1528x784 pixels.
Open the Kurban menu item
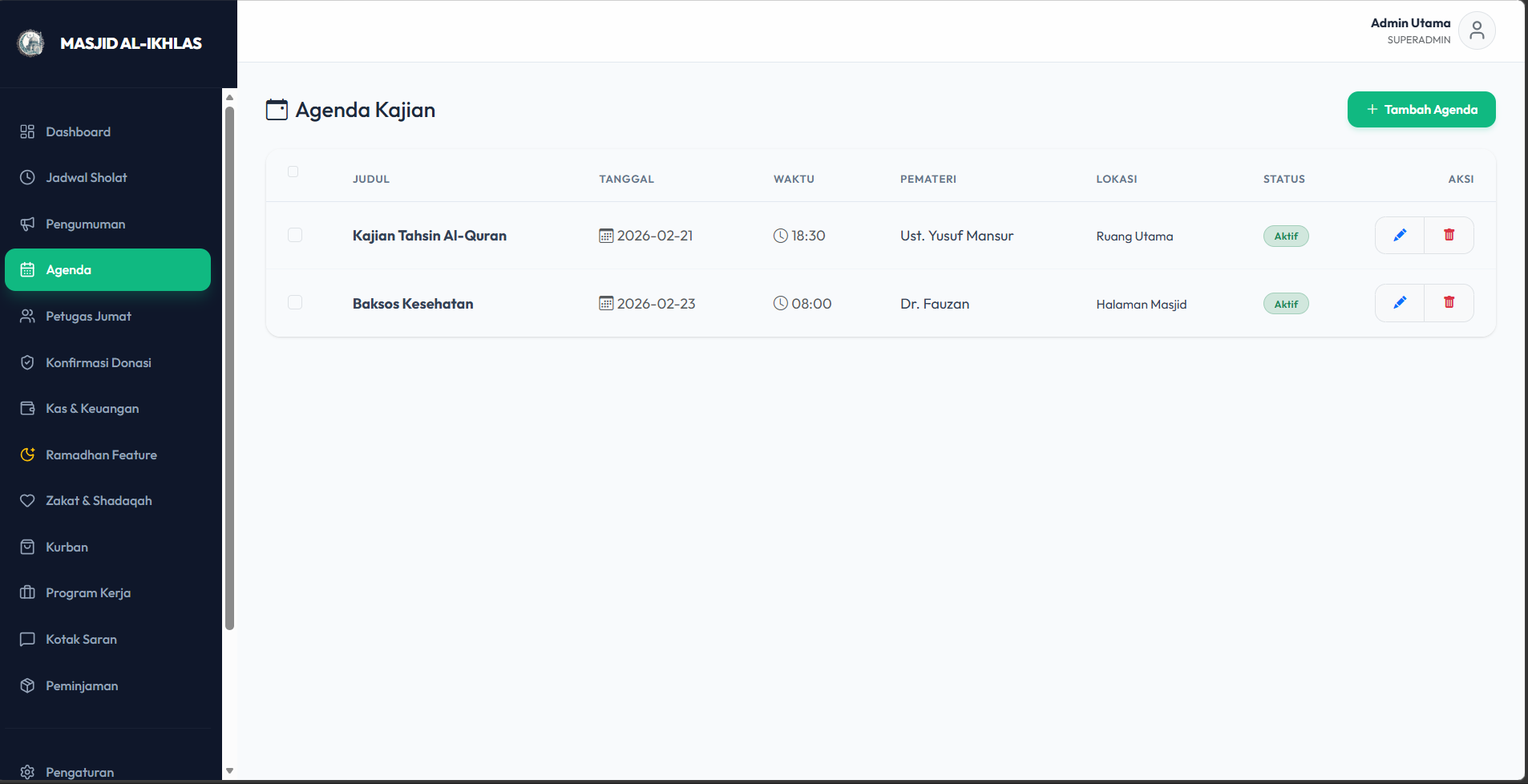click(107, 547)
